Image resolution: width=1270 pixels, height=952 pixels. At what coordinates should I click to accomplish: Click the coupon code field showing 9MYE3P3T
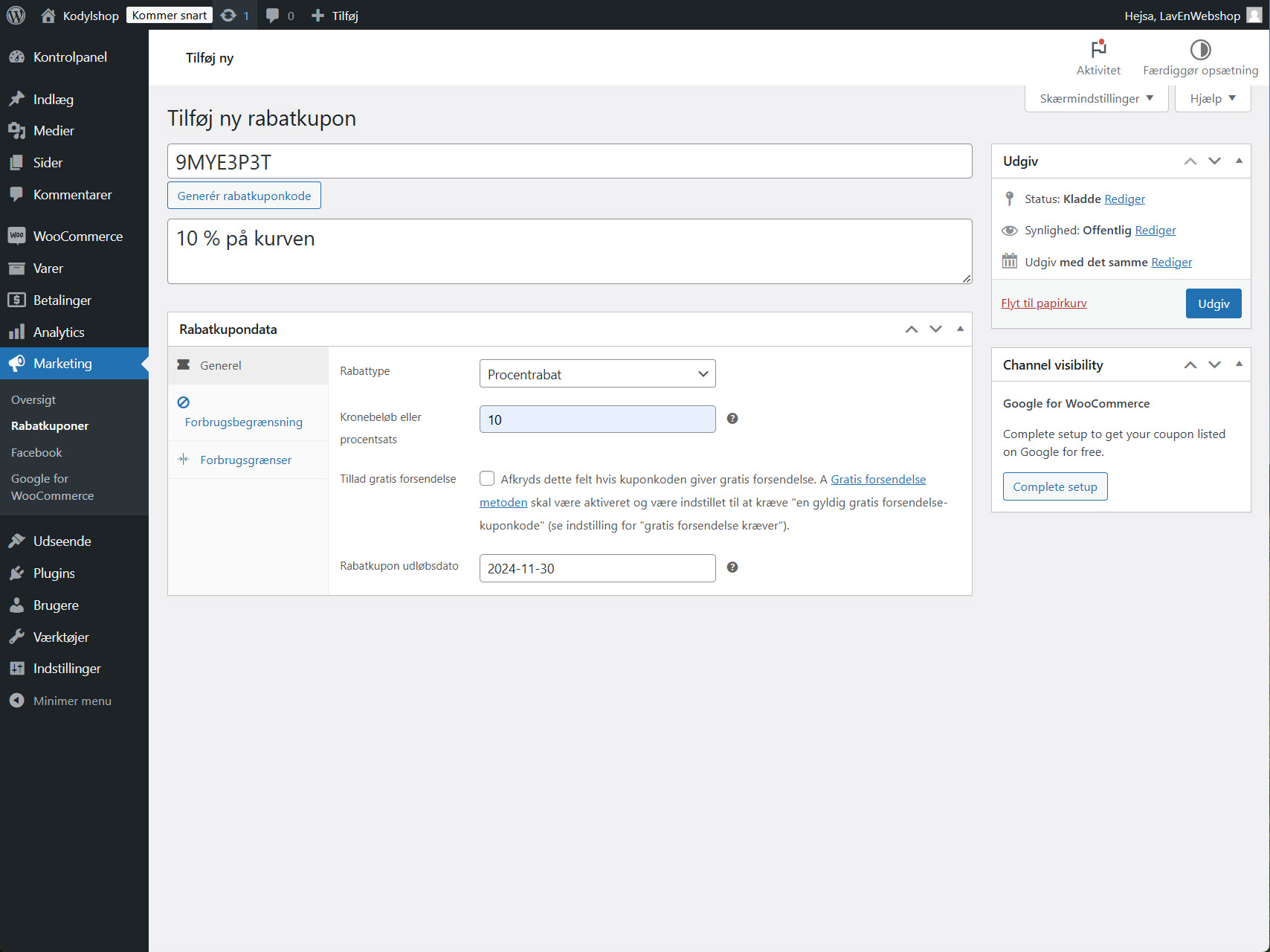[x=570, y=161]
